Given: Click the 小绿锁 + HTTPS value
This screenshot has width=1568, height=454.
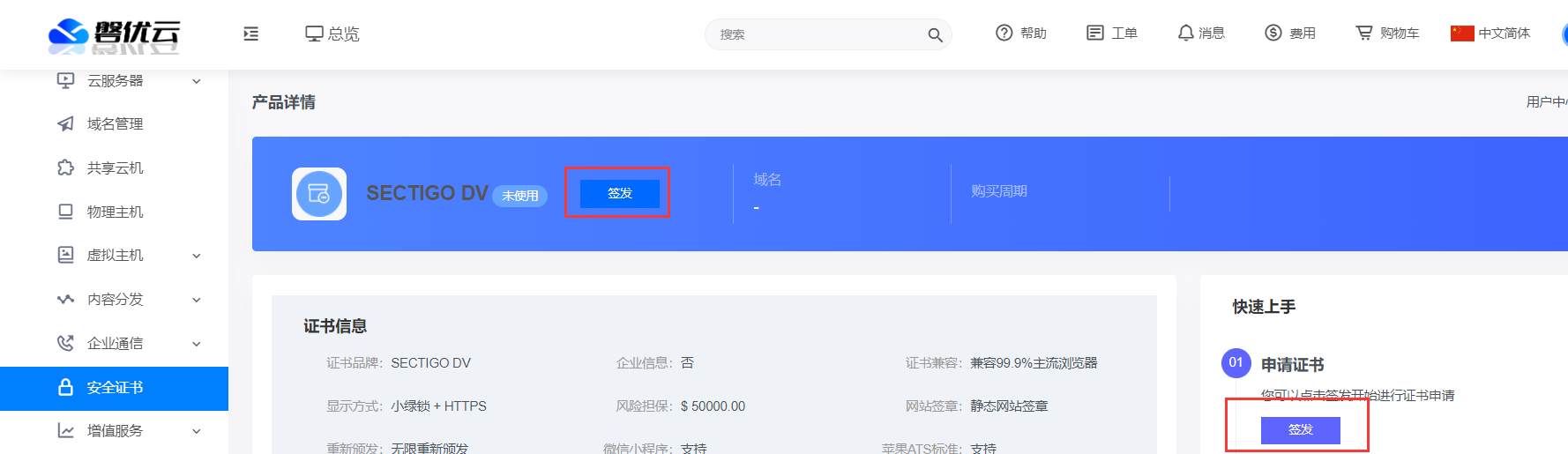Looking at the screenshot, I should pos(439,406).
